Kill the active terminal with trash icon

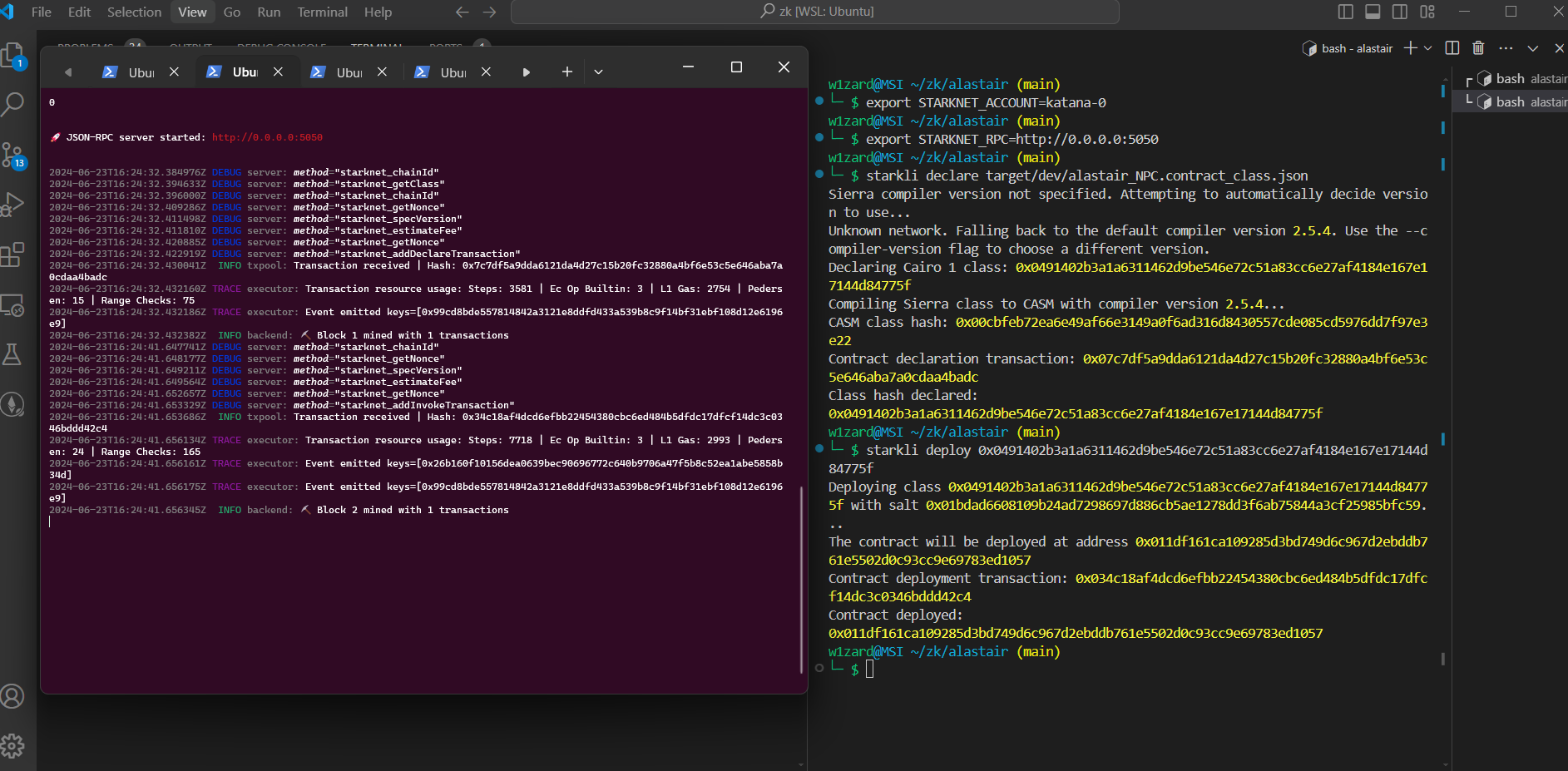pyautogui.click(x=1478, y=48)
